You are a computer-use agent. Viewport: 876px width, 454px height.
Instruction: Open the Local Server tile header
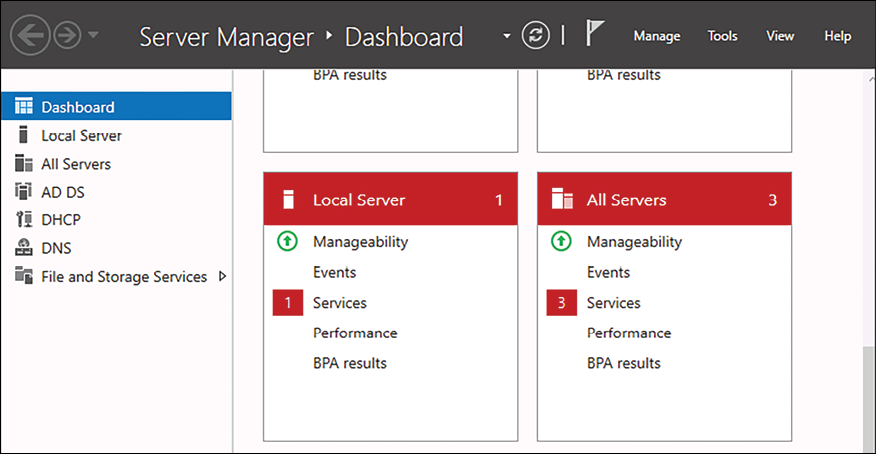tap(391, 199)
